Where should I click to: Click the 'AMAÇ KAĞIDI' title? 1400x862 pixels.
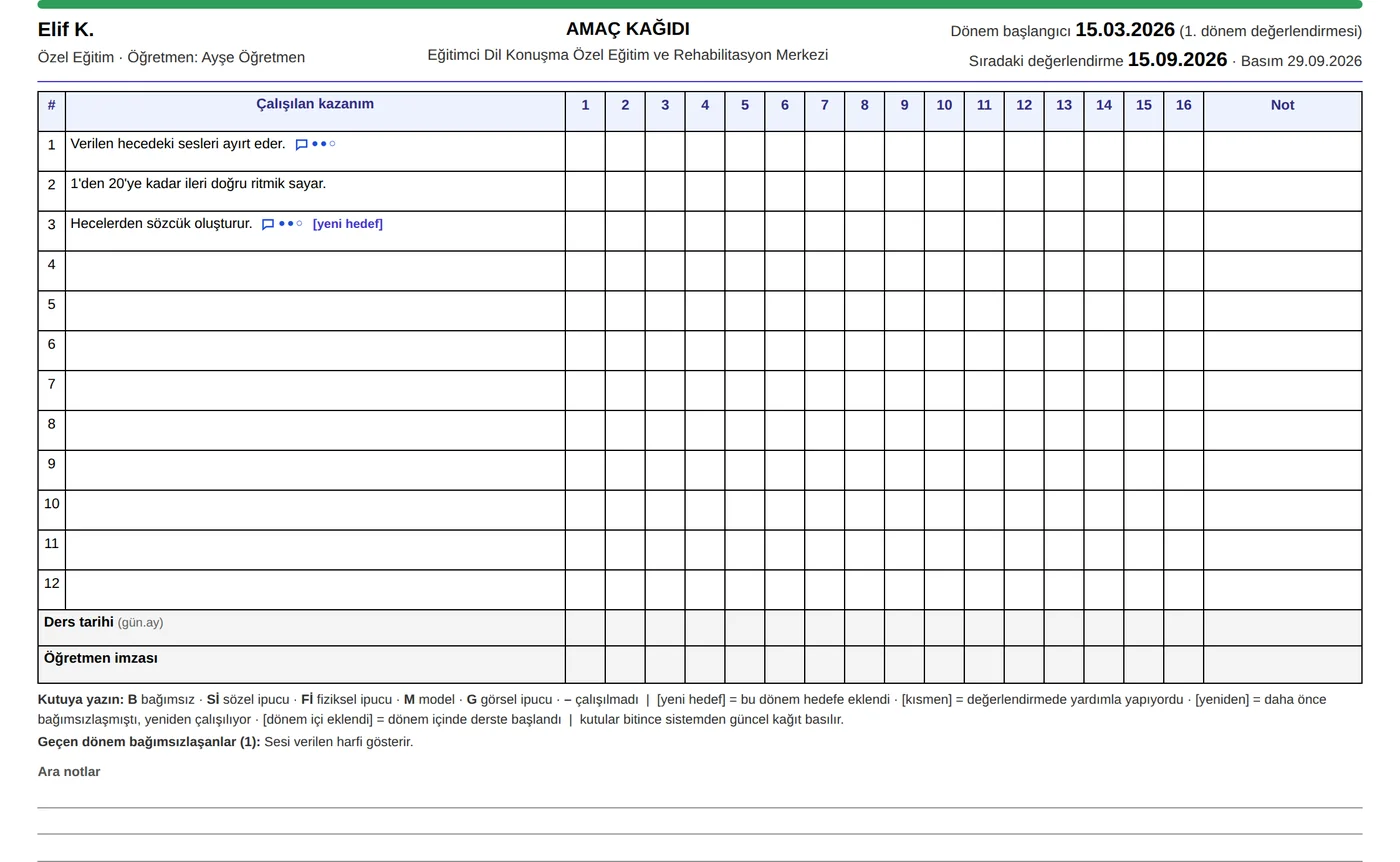(628, 29)
